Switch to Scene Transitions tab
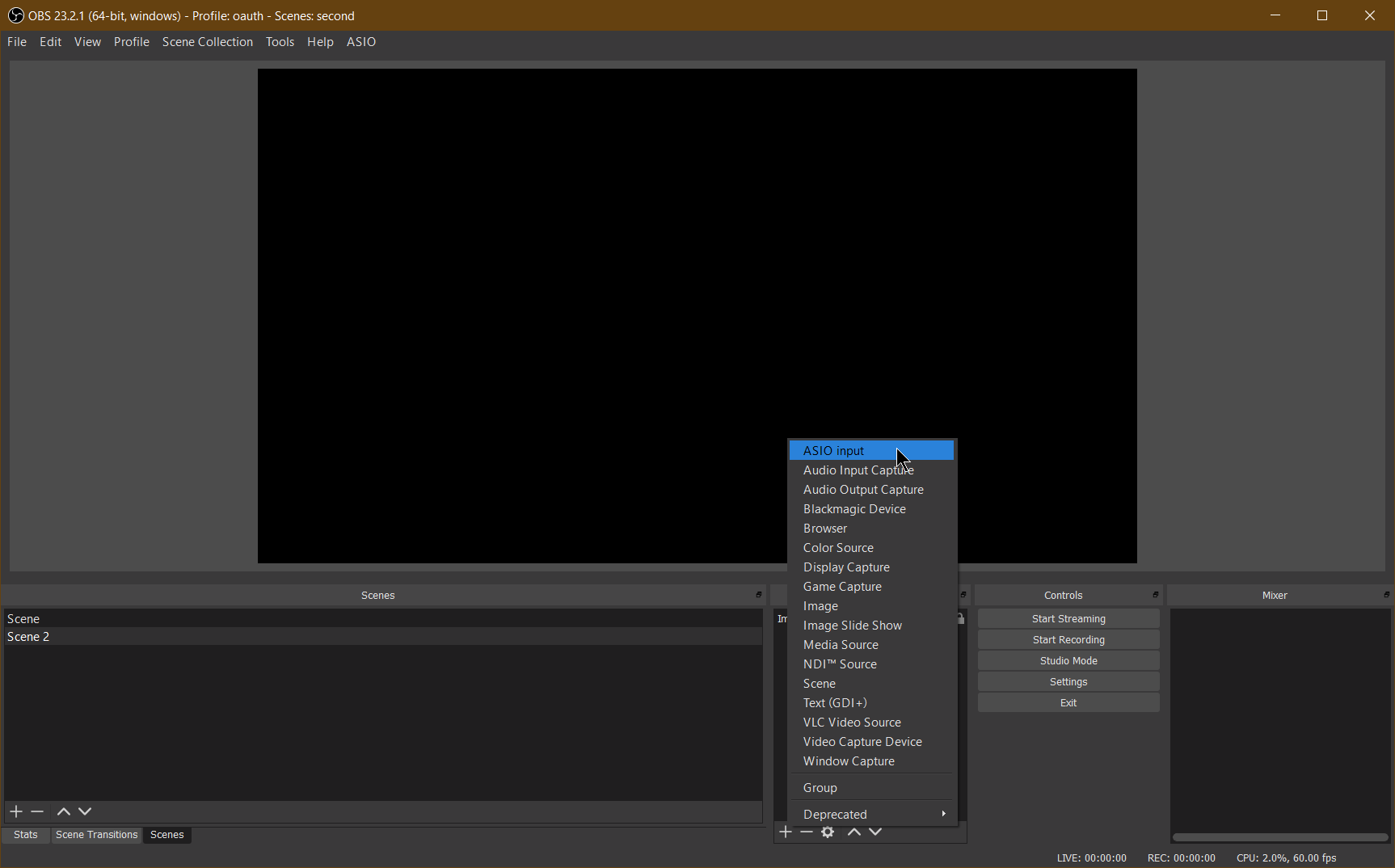 97,835
